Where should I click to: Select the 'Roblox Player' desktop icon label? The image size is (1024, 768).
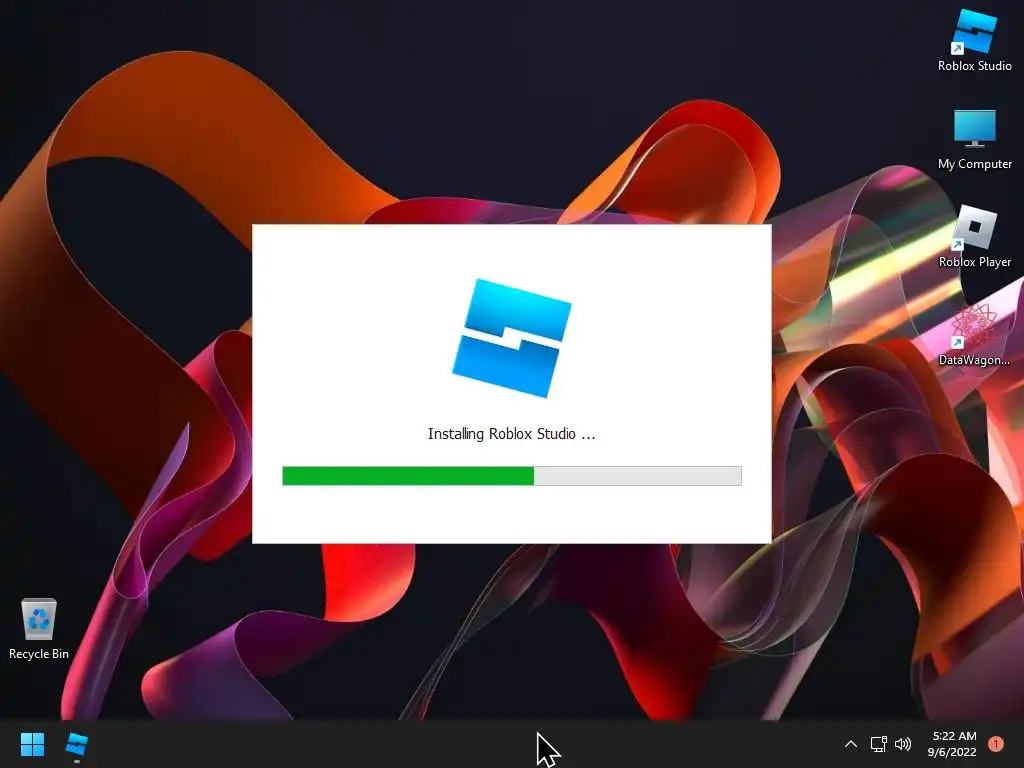974,262
